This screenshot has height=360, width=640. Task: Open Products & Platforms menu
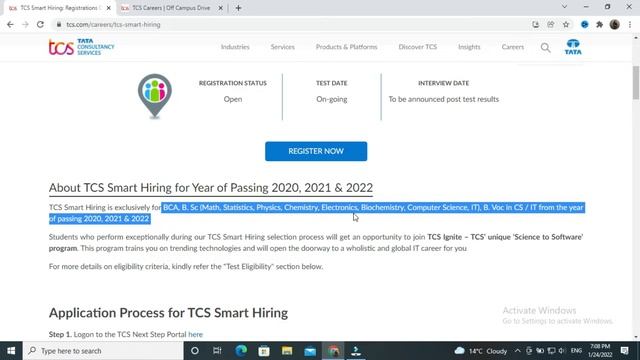point(347,47)
